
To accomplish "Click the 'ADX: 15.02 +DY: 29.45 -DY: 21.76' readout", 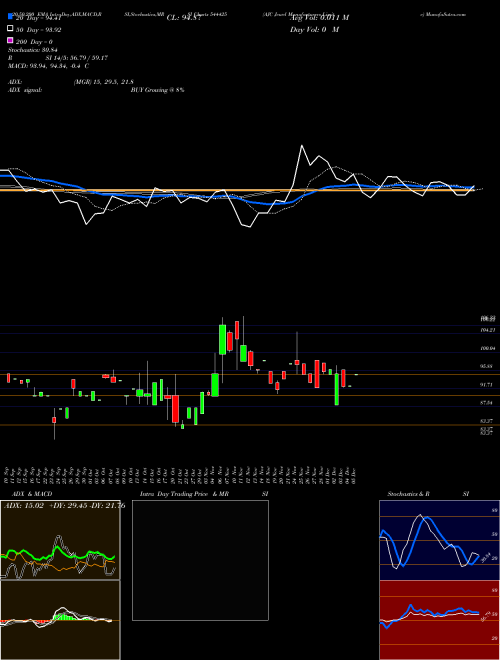I will (x=64, y=506).
